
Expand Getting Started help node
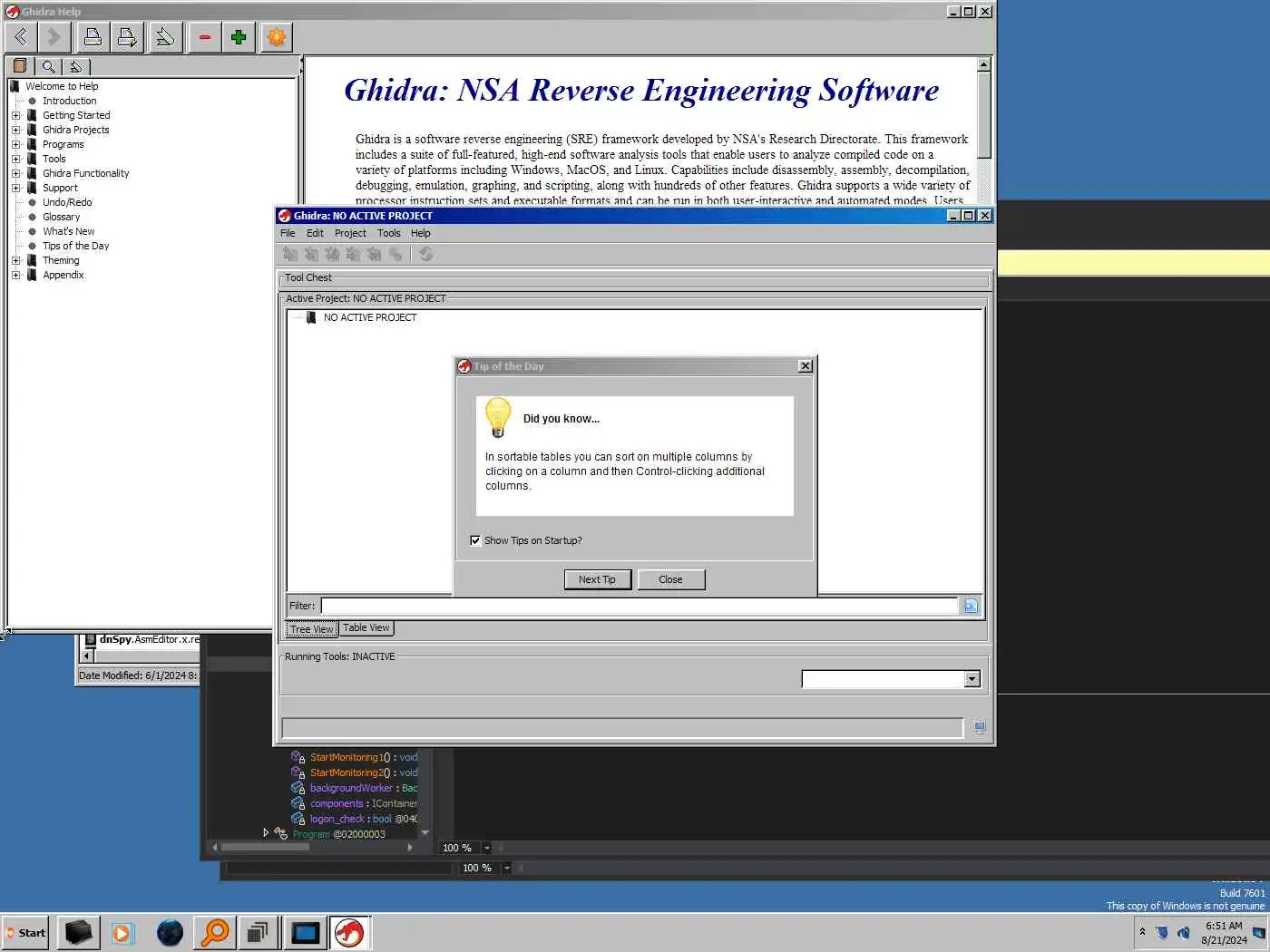[x=15, y=115]
